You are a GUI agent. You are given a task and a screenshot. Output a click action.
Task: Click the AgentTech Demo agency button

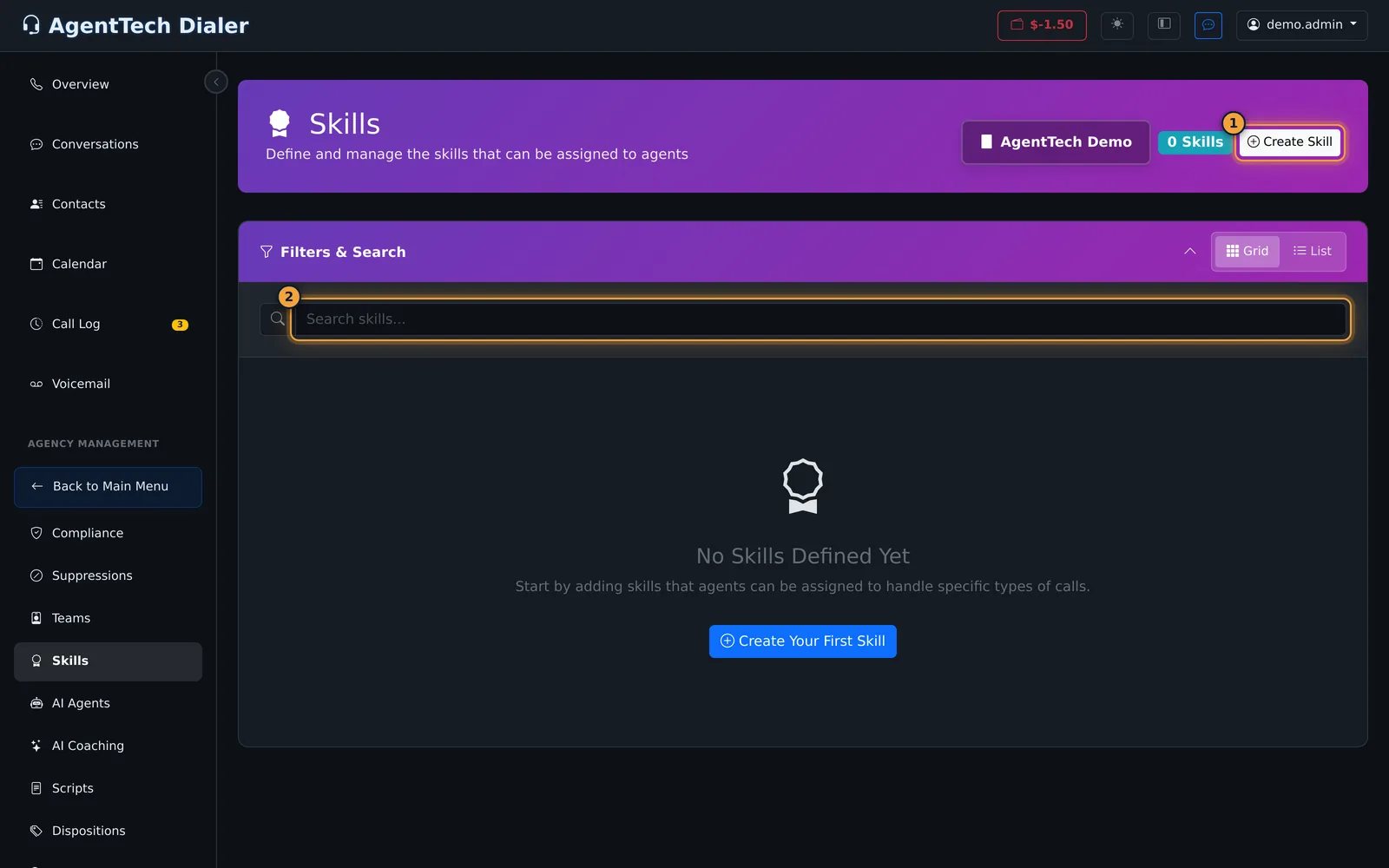[x=1056, y=142]
